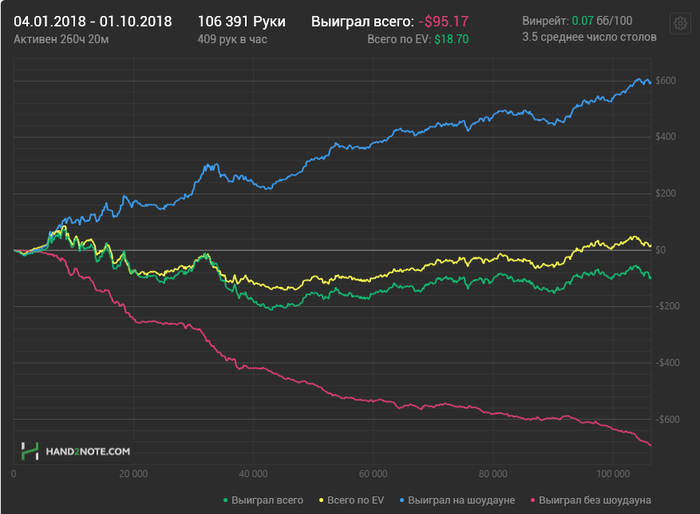Click the $400 y-axis label
The height and width of the screenshot is (514, 700).
[x=666, y=137]
